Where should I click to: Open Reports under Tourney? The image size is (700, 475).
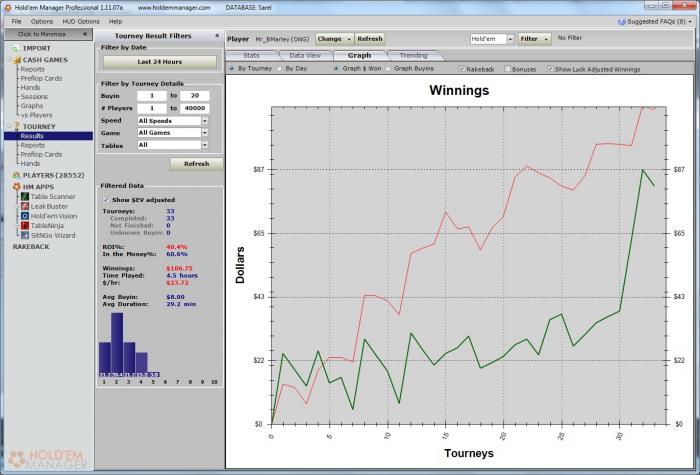(33, 145)
